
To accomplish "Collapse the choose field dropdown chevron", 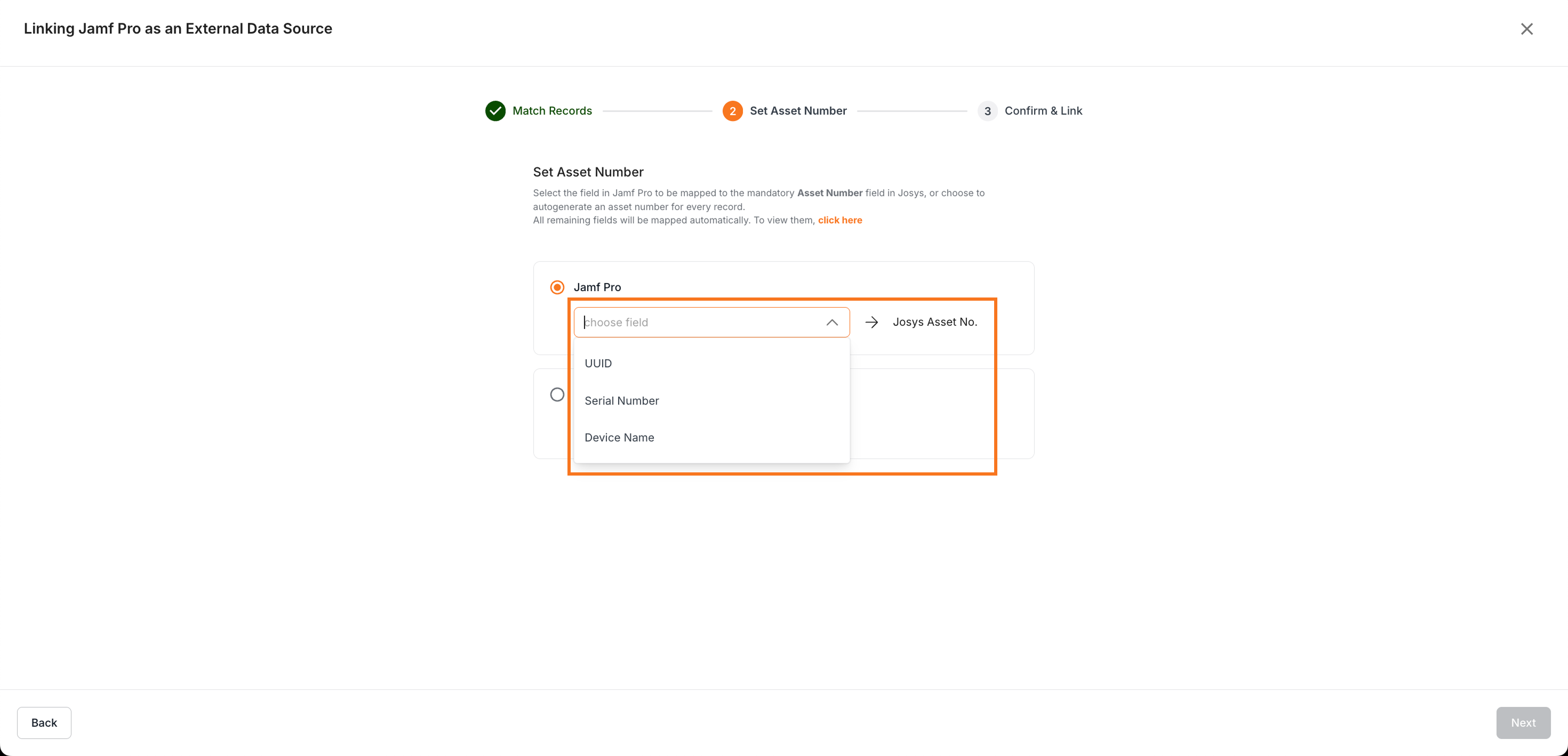I will click(x=831, y=322).
